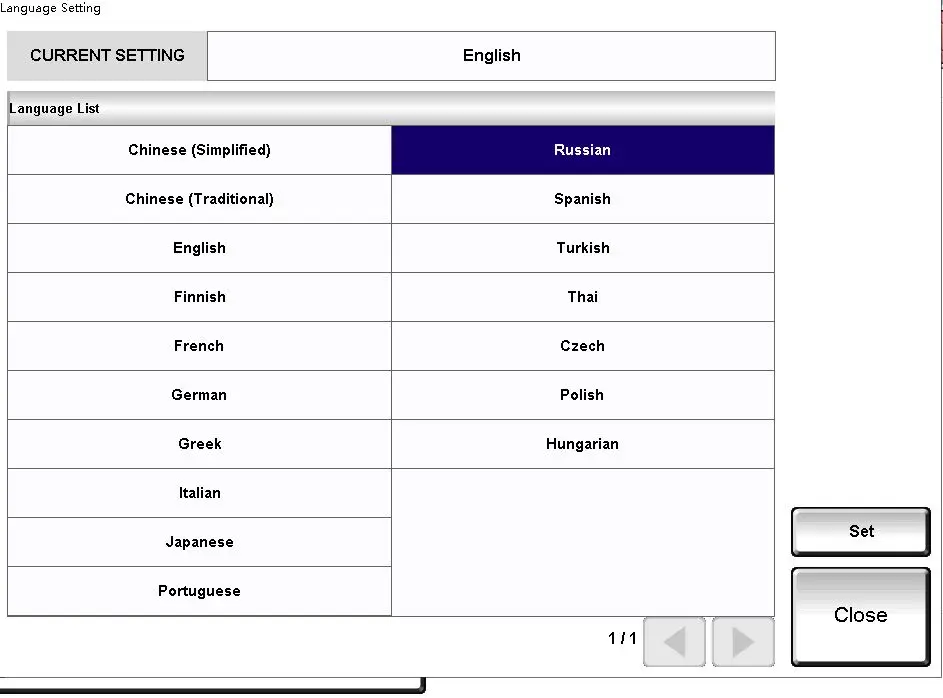Select Chinese (Simplified) from the language list
The image size is (943, 698).
[x=199, y=150]
